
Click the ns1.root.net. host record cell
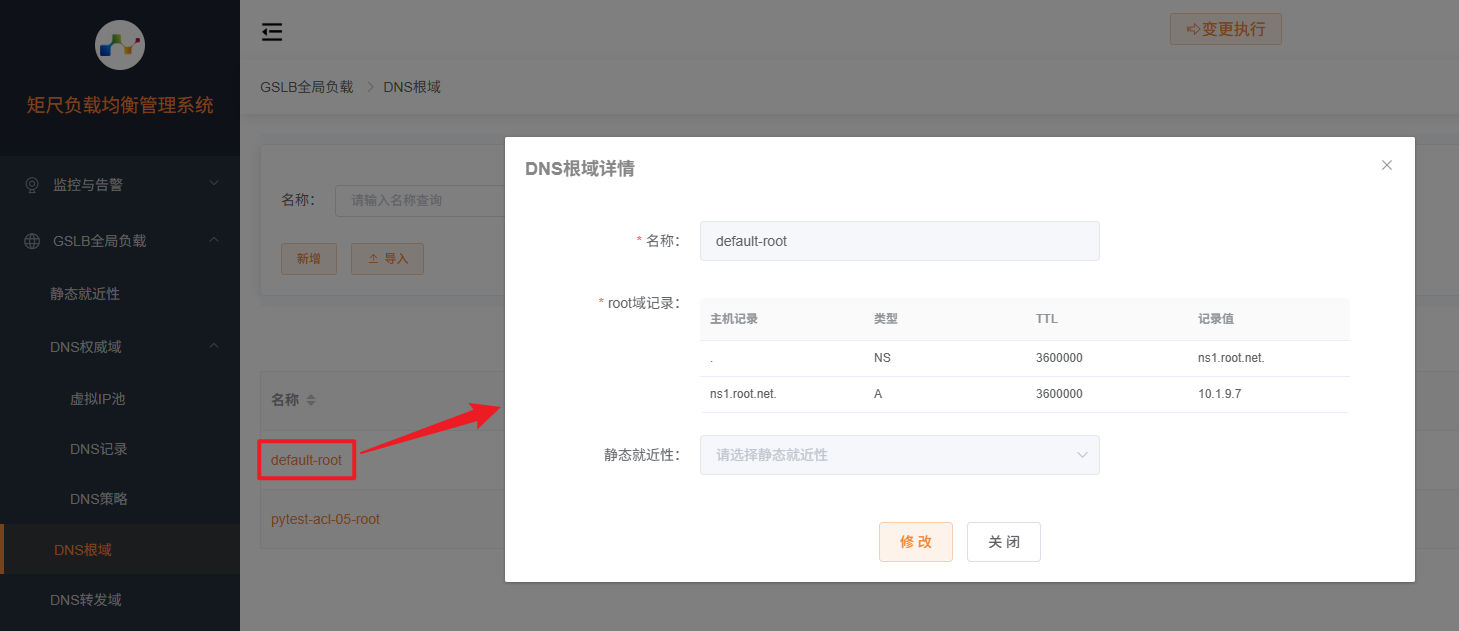pyautogui.click(x=743, y=394)
